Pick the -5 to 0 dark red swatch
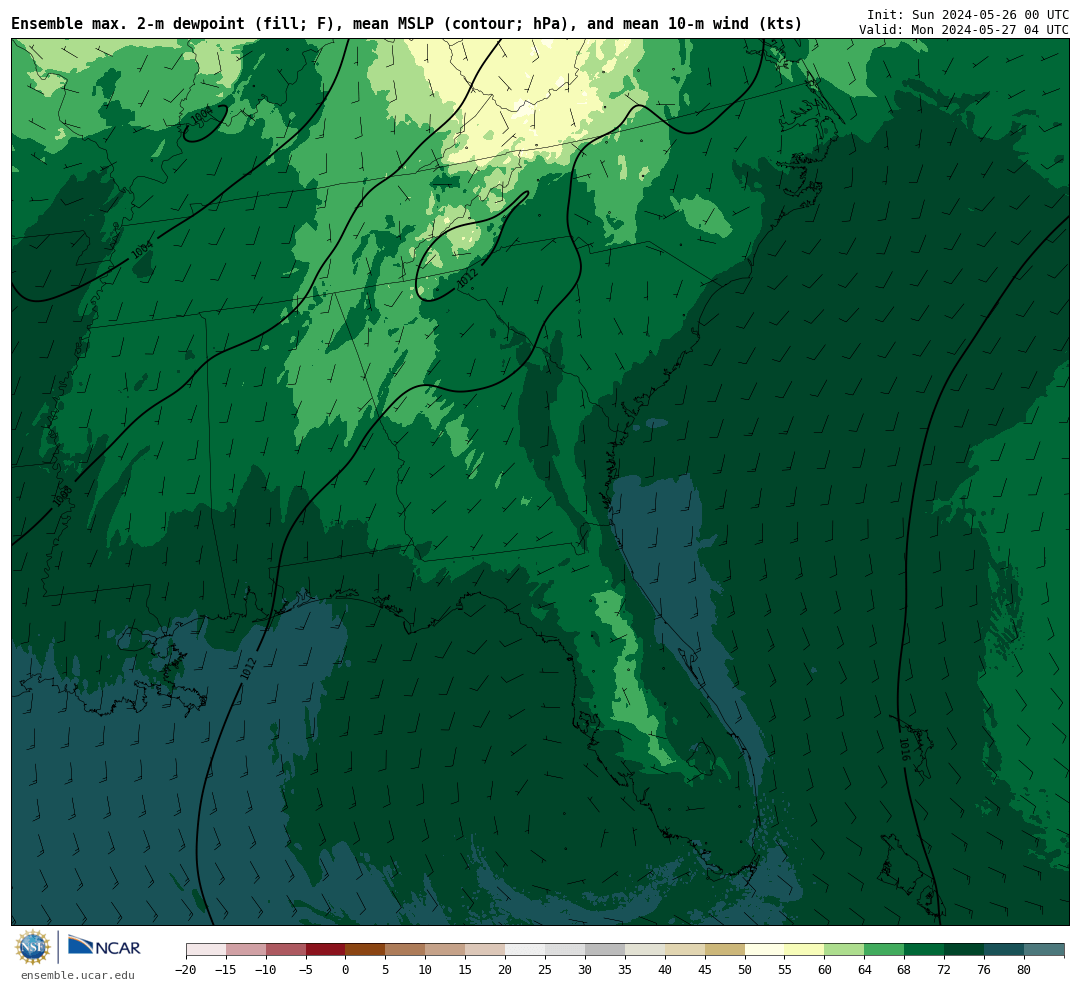 click(326, 950)
